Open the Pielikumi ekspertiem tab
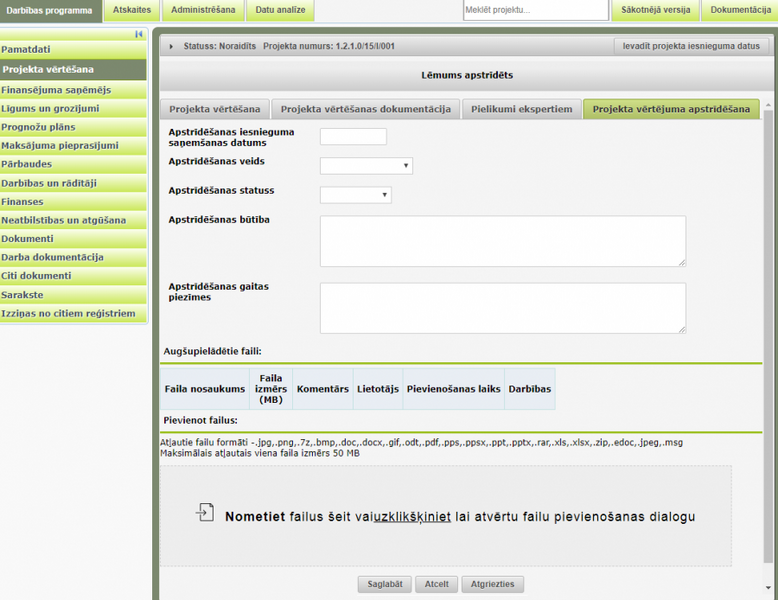This screenshot has height=600, width=778. (x=520, y=109)
